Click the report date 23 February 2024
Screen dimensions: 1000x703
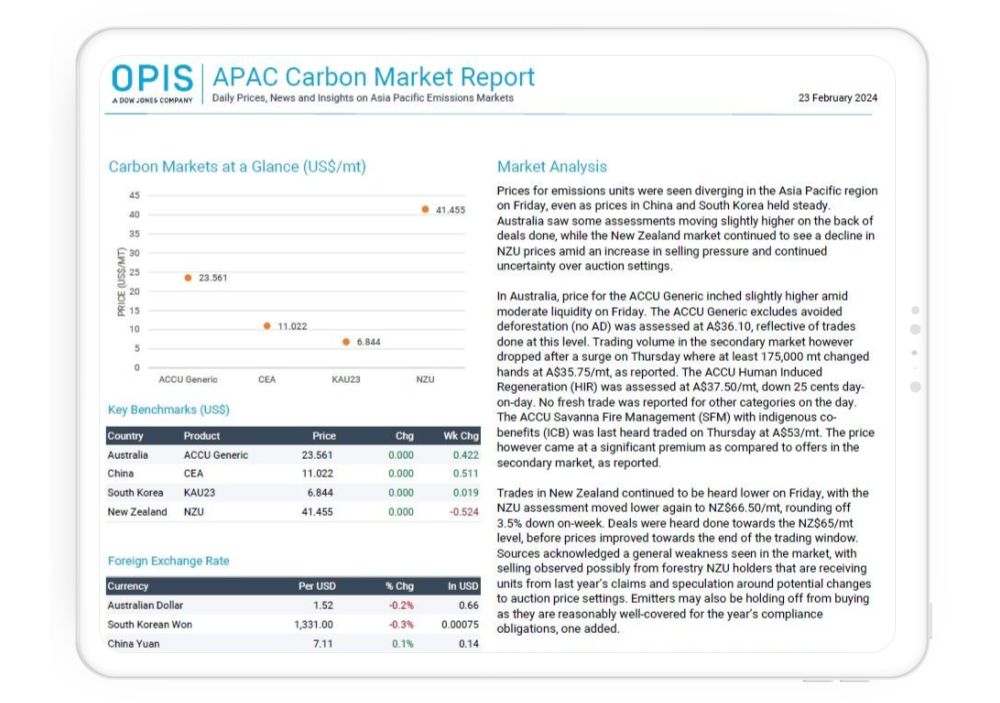click(838, 98)
